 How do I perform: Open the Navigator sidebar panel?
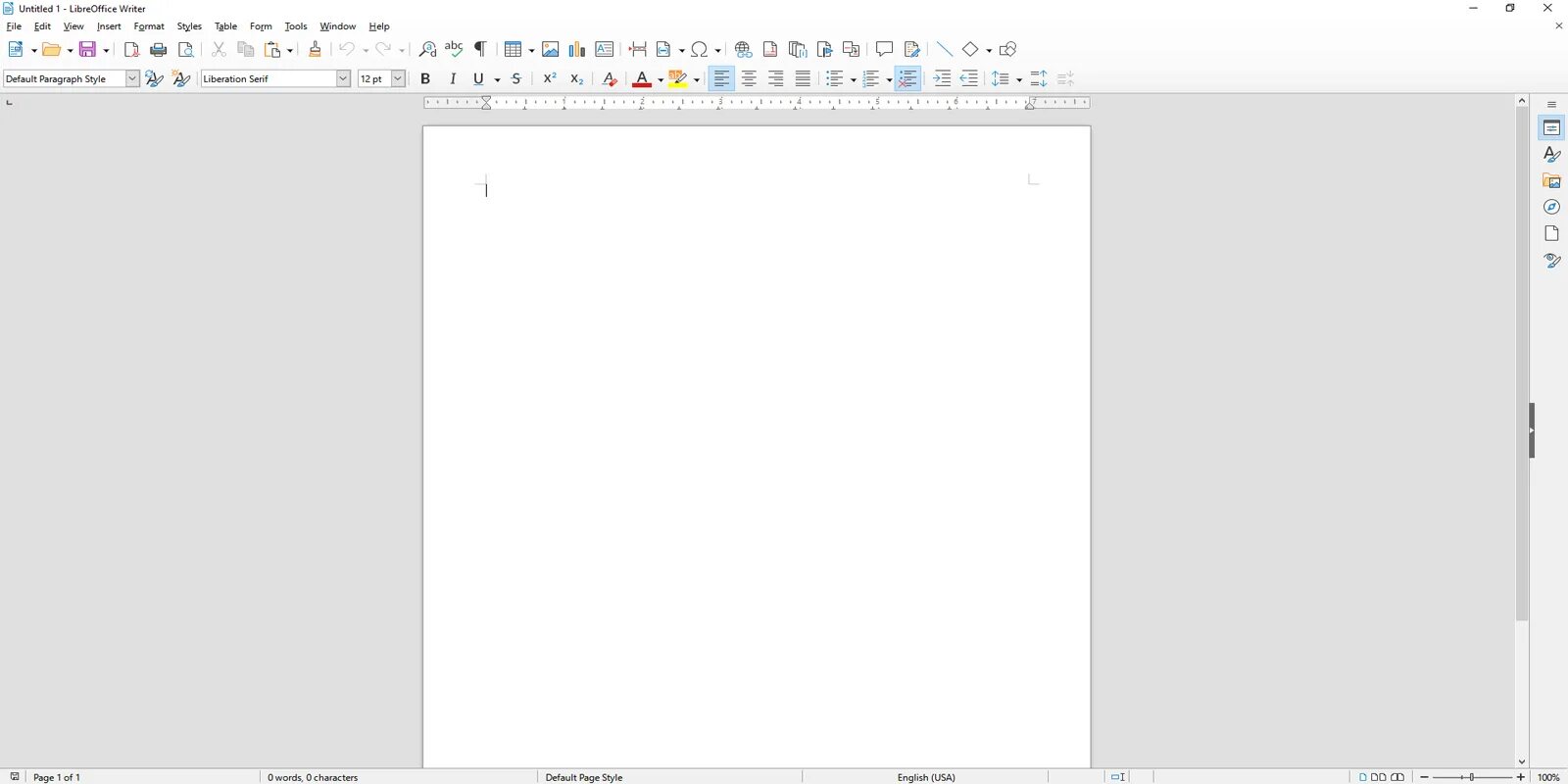pyautogui.click(x=1551, y=207)
